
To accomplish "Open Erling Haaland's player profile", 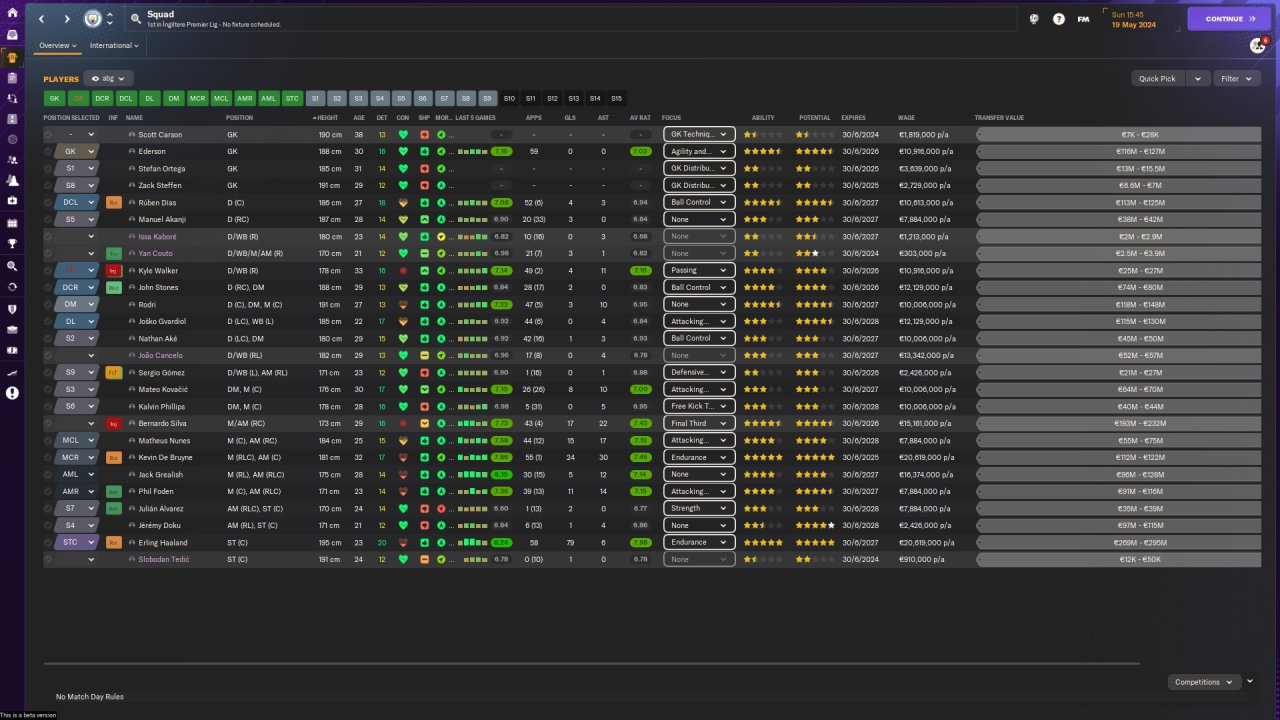I will coord(163,543).
